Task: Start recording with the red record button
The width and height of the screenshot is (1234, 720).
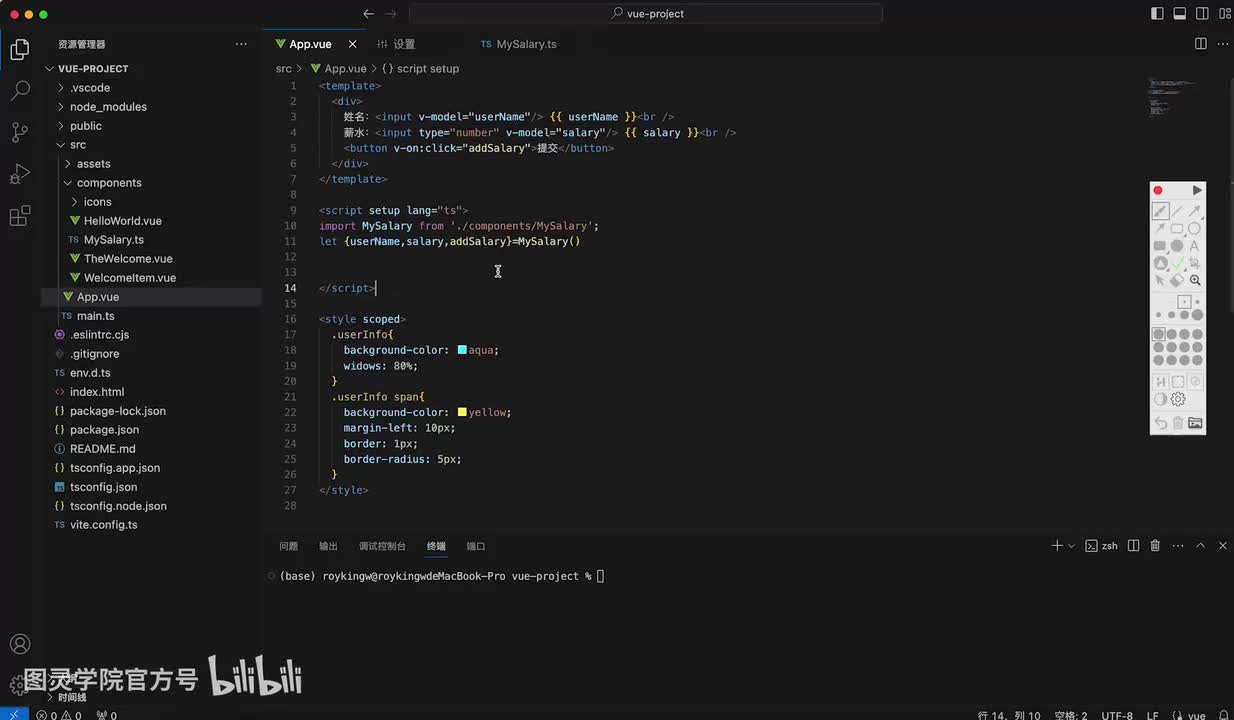Action: coord(1158,191)
